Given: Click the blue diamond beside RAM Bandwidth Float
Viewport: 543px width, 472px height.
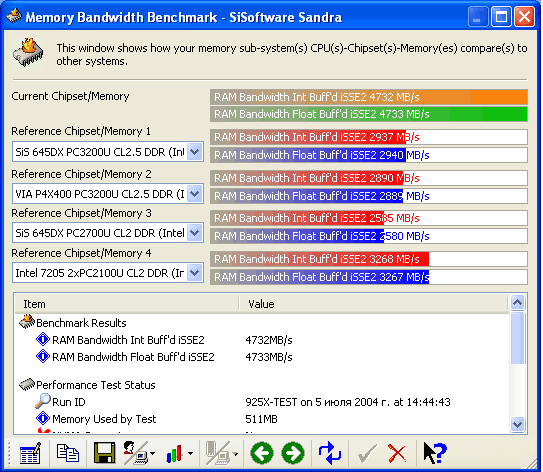Looking at the screenshot, I should tap(43, 356).
